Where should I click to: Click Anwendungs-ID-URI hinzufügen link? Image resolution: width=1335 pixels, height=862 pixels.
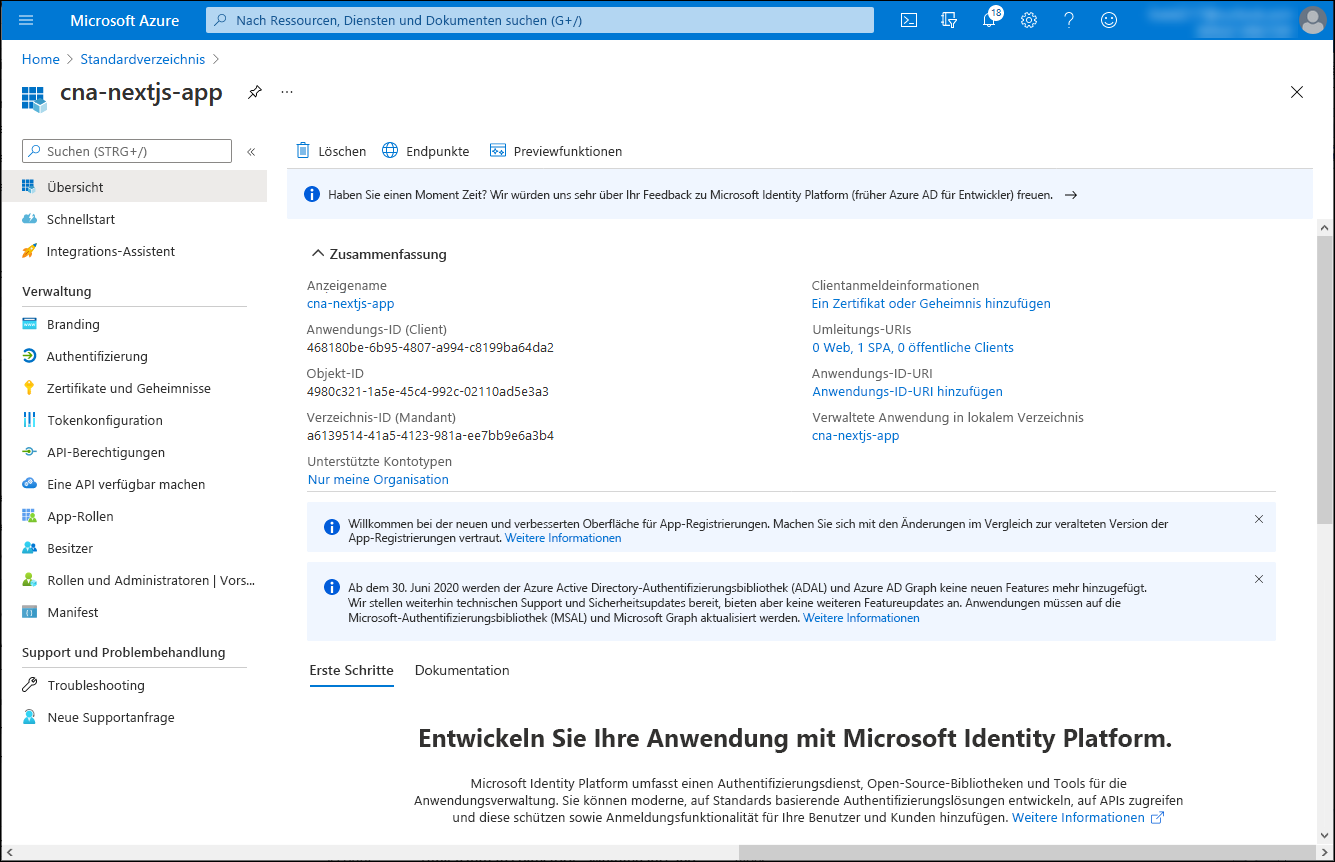[907, 391]
